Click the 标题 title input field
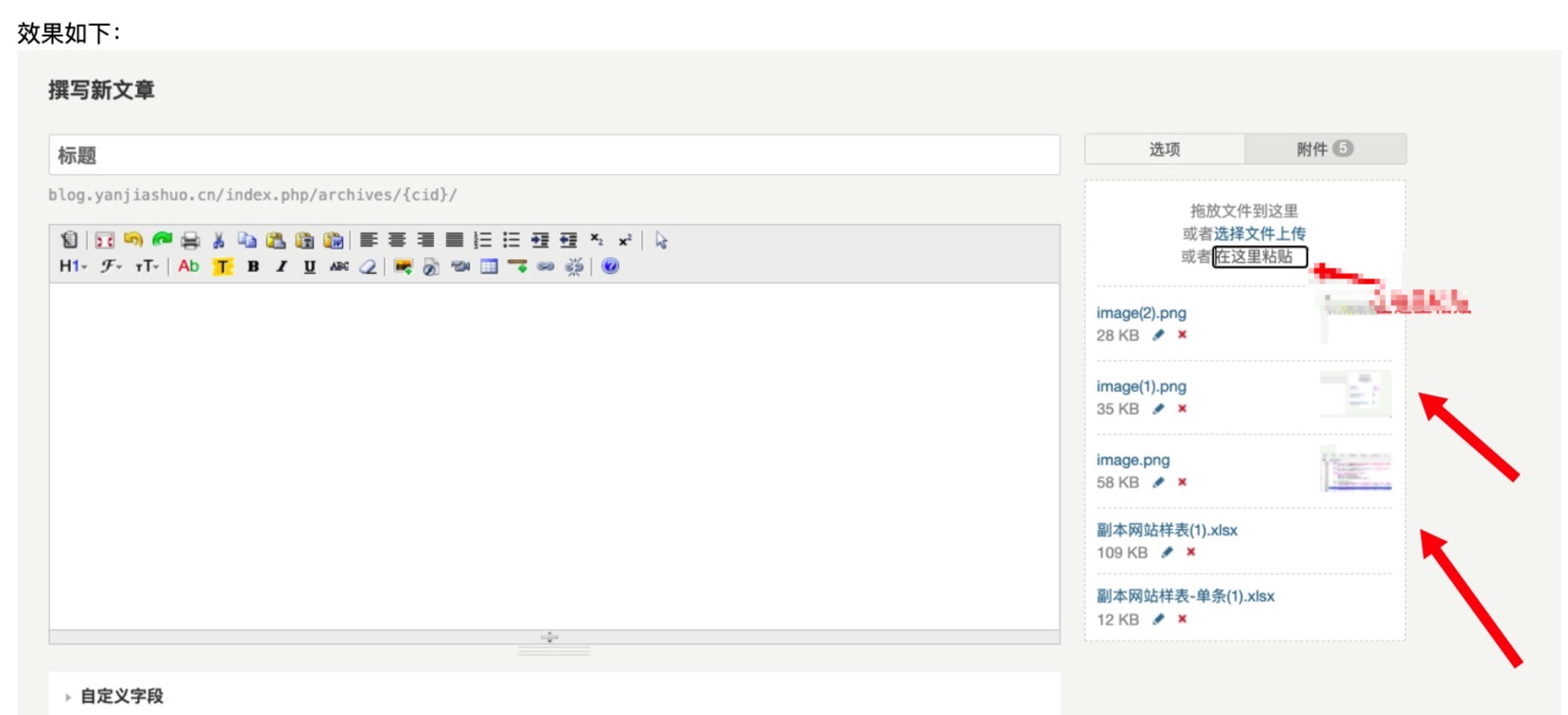 pyautogui.click(x=555, y=155)
